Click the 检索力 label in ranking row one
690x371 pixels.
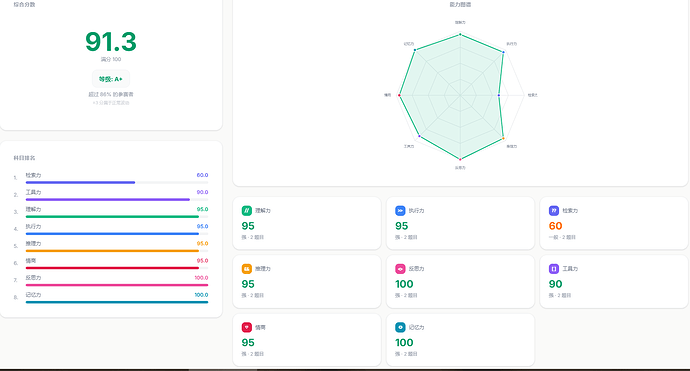coord(33,175)
